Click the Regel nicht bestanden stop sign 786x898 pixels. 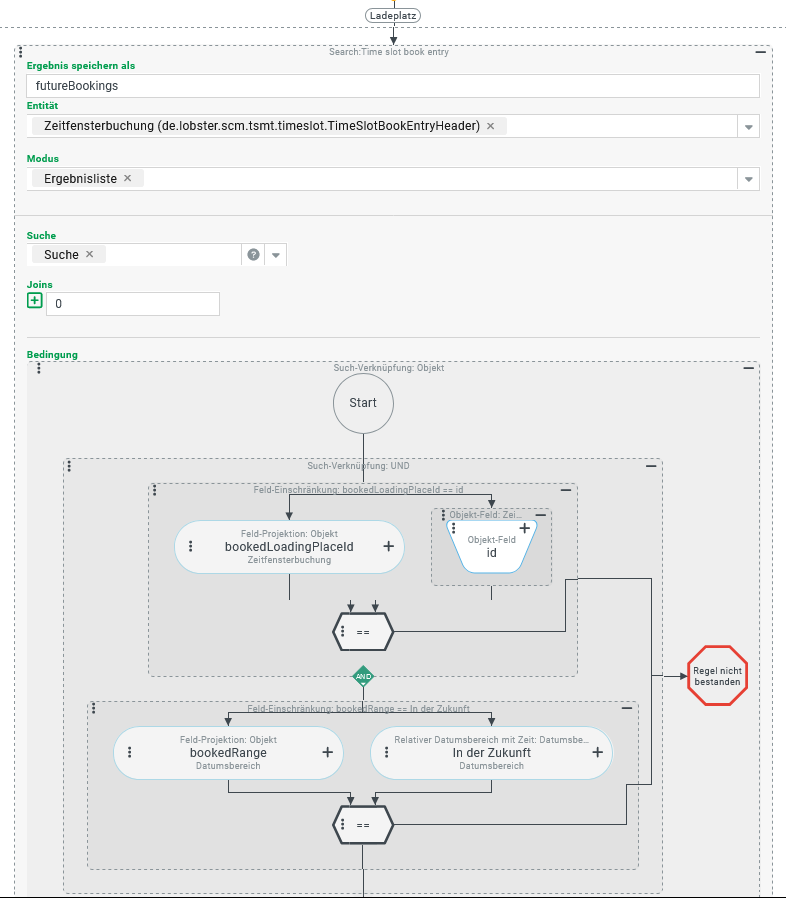[717, 676]
